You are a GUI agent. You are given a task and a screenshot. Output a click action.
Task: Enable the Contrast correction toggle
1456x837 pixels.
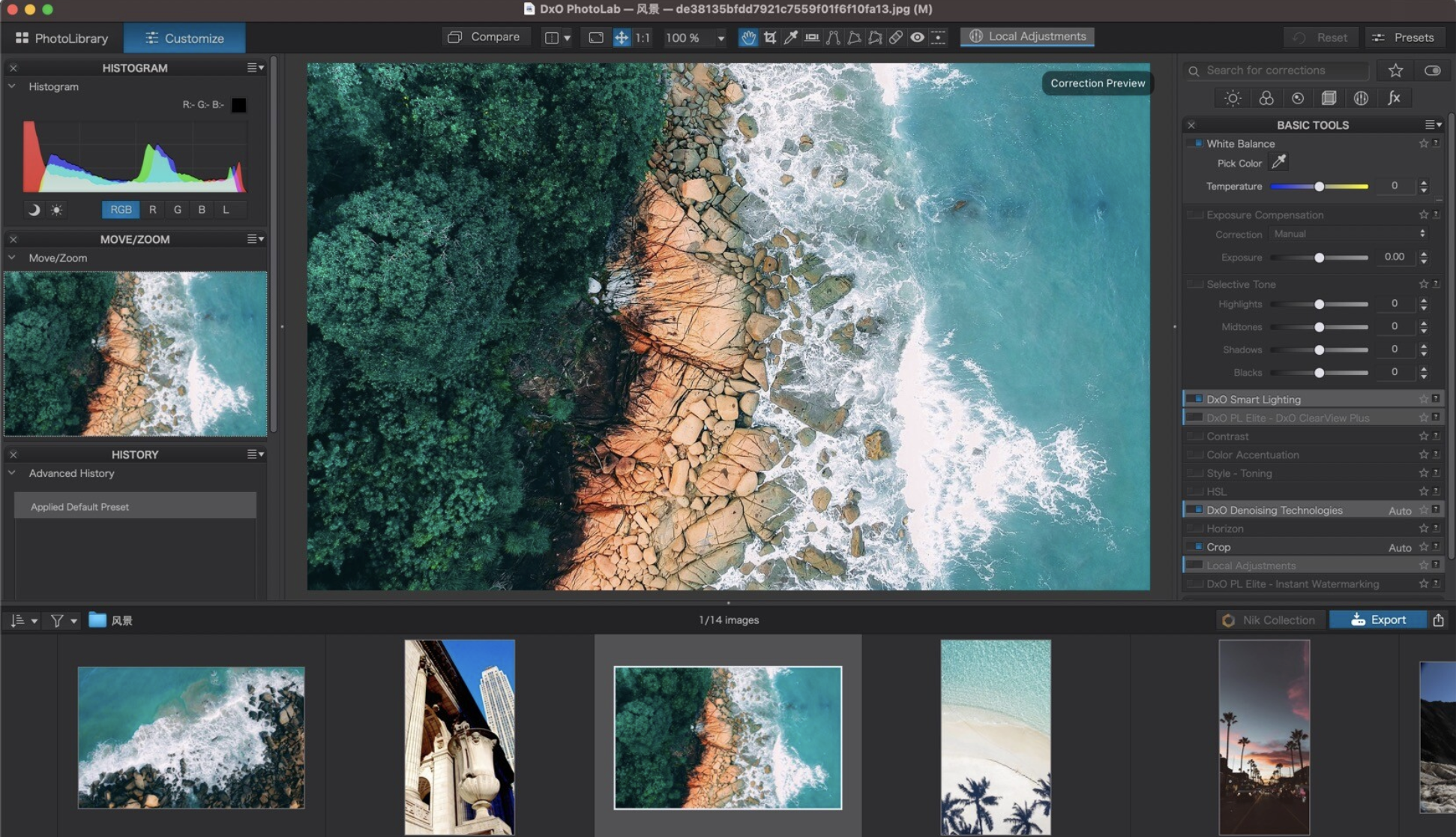pos(1197,436)
